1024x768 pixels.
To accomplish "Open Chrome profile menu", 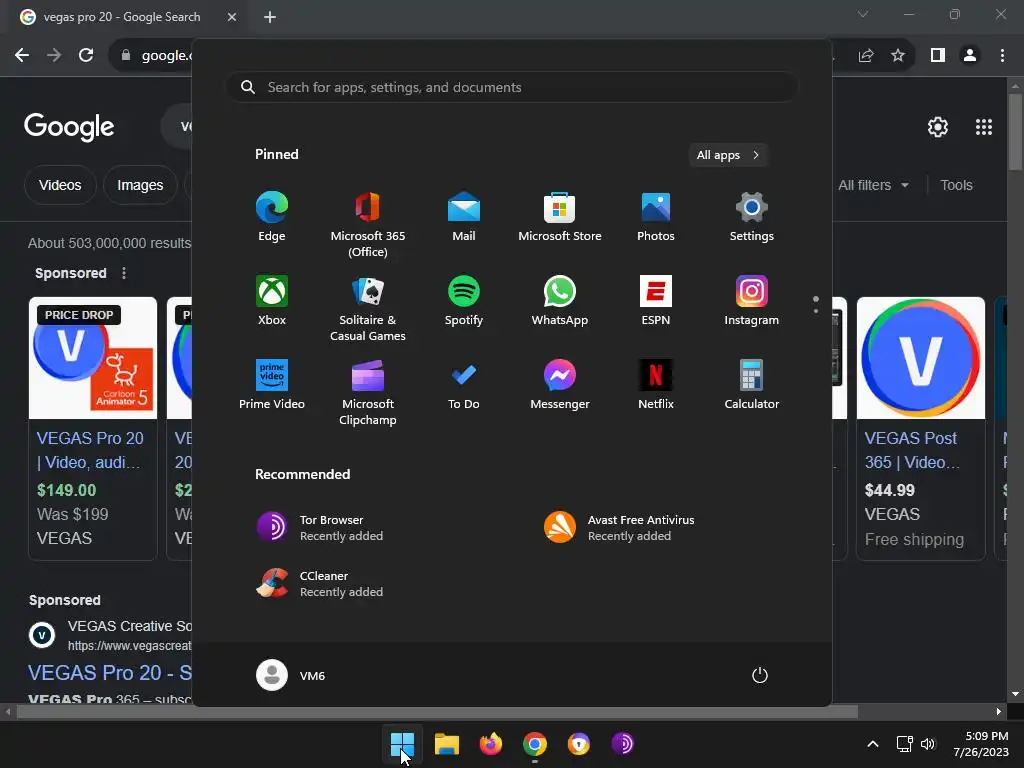I will coord(970,56).
